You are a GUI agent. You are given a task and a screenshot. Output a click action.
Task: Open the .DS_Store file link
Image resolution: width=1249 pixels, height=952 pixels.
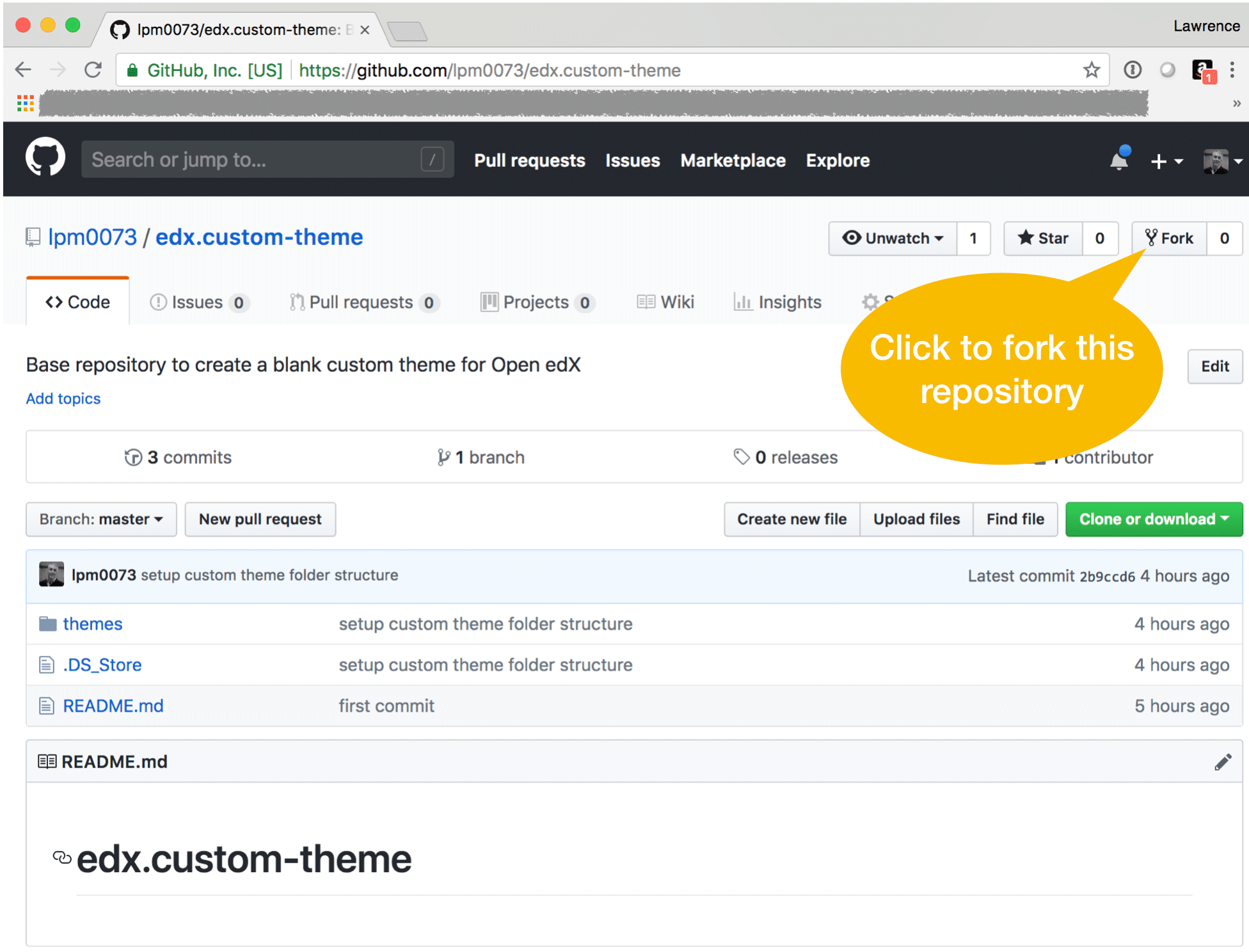pos(102,664)
